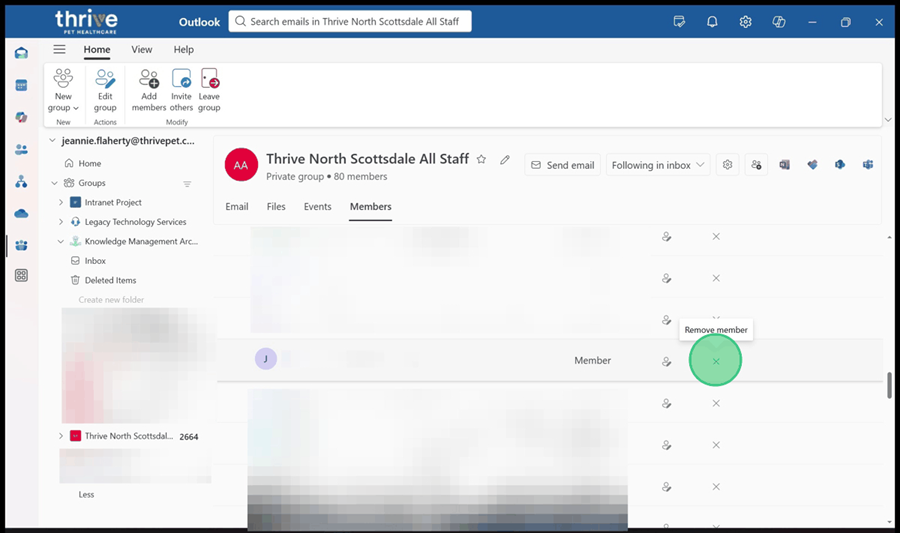
Task: Click the Send email button
Action: 561,165
